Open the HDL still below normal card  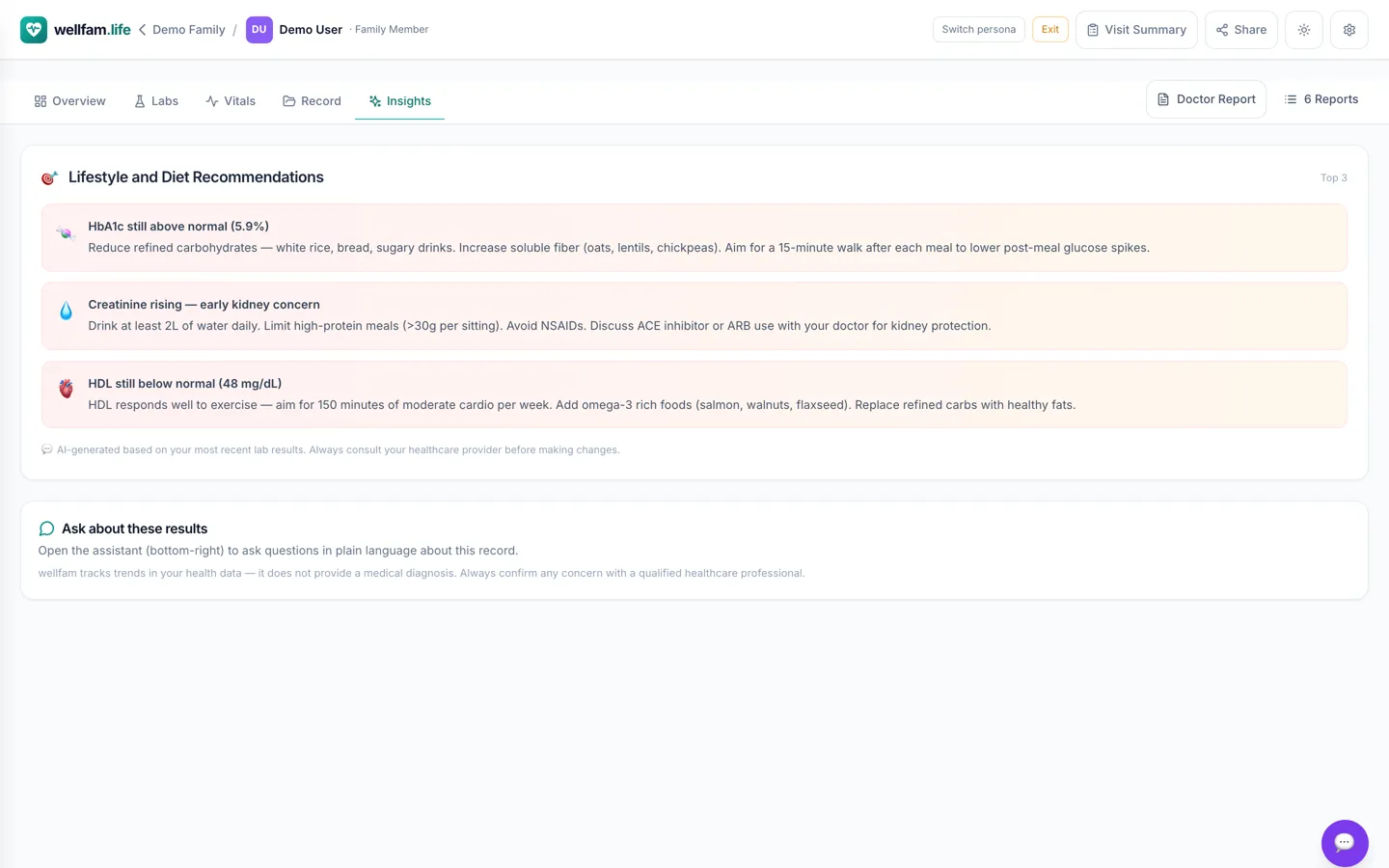694,394
